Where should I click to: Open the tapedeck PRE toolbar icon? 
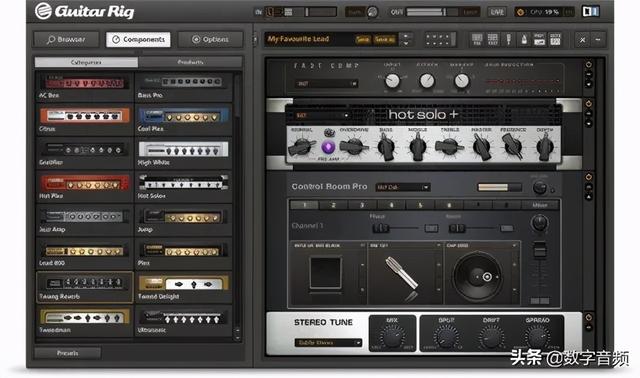[x=477, y=39]
